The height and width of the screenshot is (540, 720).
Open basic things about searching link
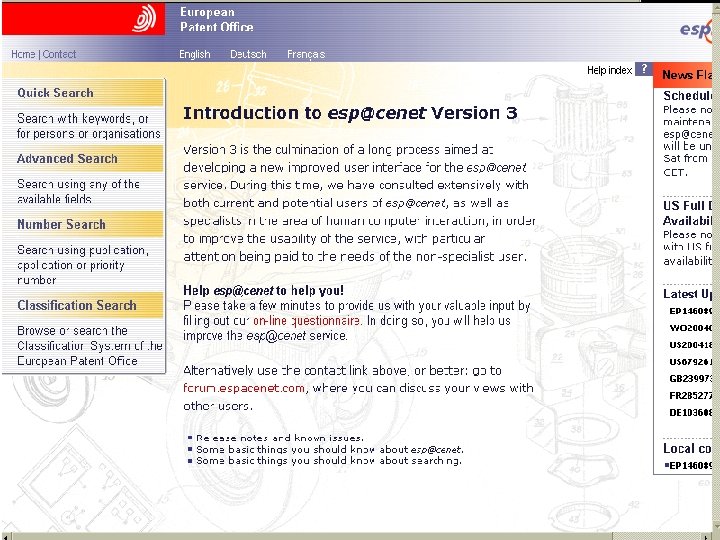pyautogui.click(x=329, y=461)
